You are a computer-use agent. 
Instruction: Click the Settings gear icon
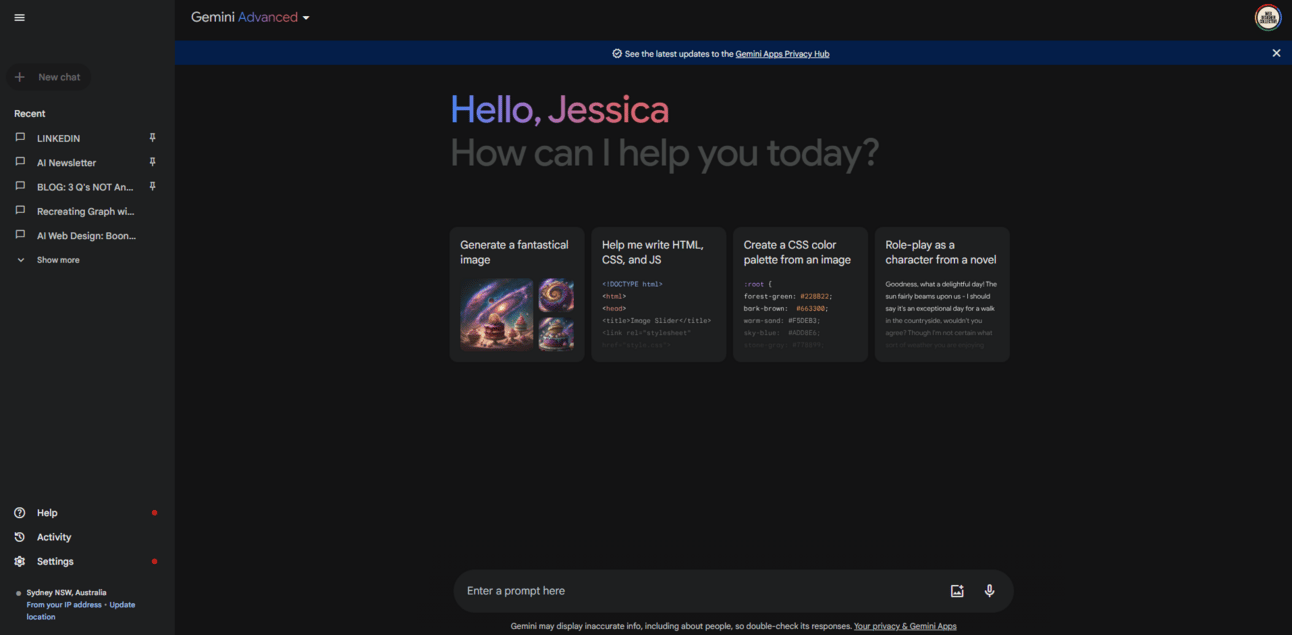19,562
